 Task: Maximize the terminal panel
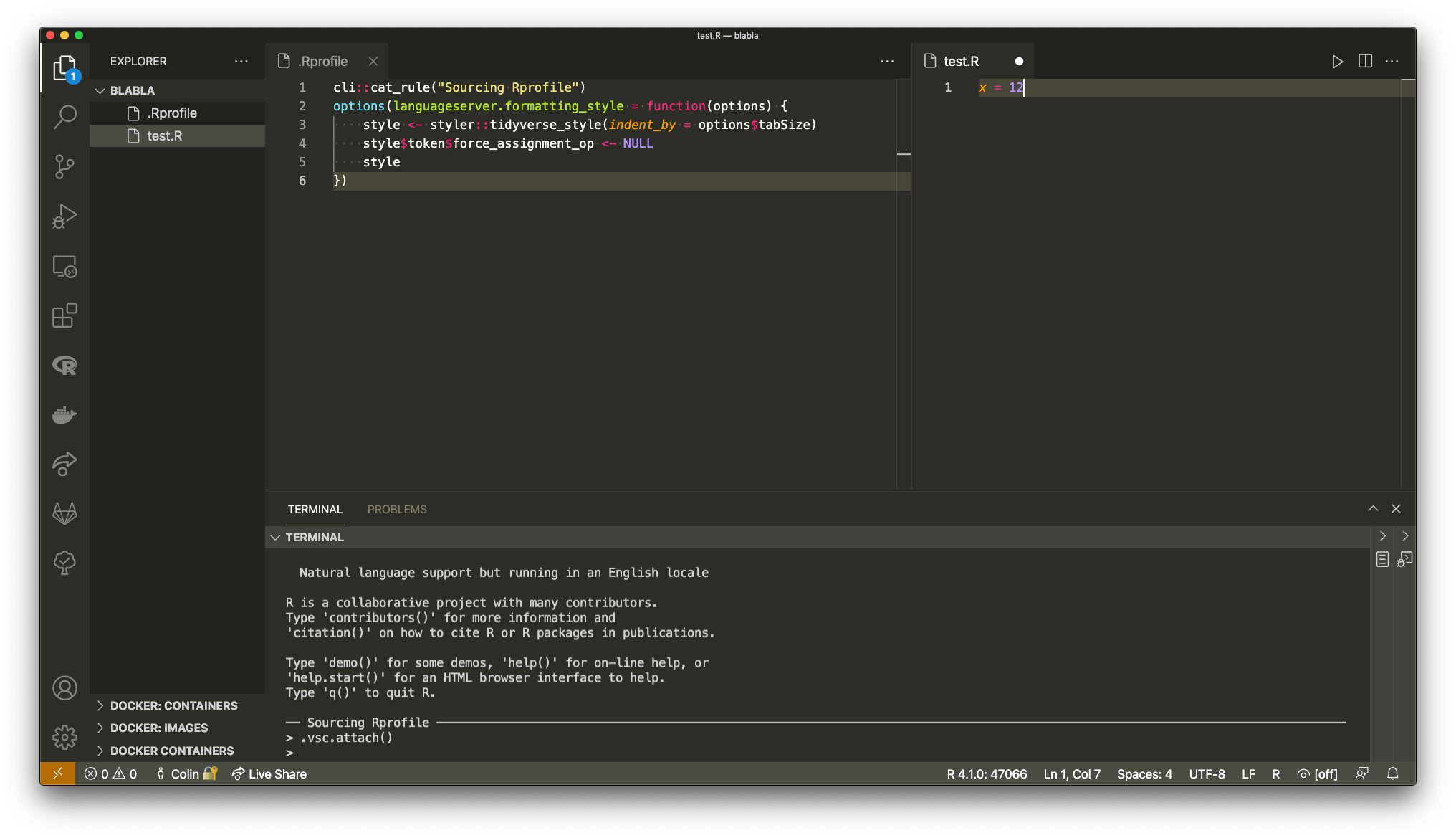[x=1373, y=508]
